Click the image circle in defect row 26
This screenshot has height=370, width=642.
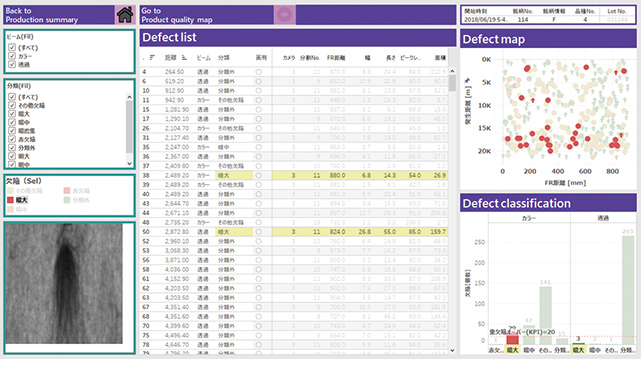pyautogui.click(x=258, y=128)
